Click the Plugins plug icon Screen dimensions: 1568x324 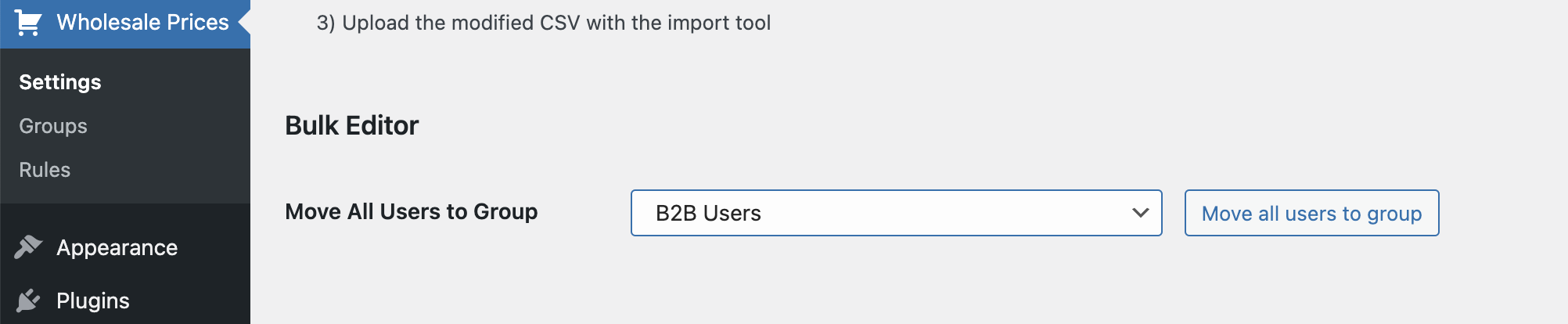coord(28,301)
